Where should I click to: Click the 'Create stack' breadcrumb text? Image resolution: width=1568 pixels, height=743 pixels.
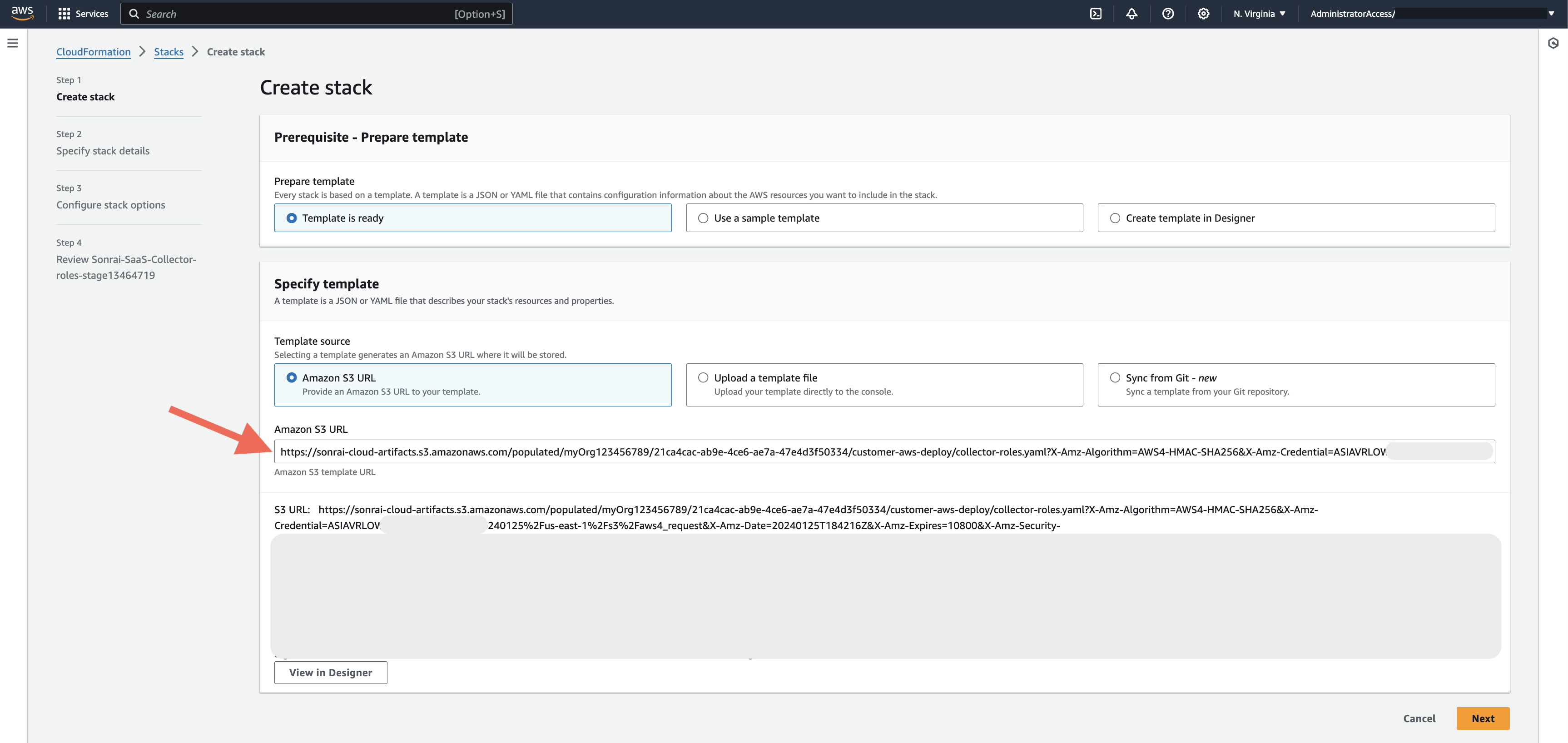(236, 52)
